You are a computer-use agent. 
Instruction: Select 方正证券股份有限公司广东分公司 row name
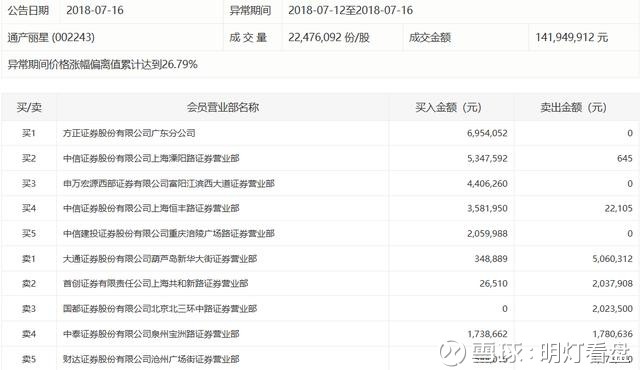click(129, 133)
